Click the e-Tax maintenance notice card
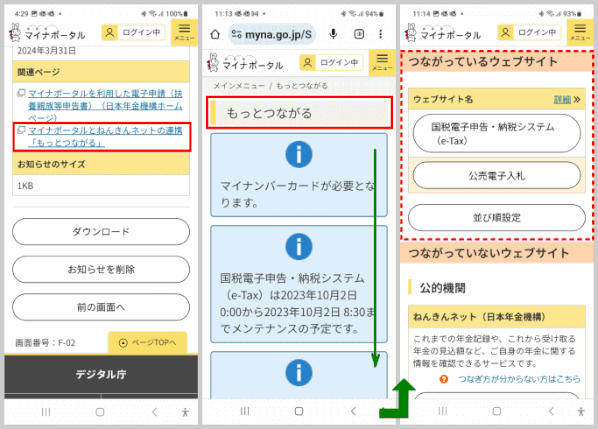Image resolution: width=598 pixels, height=429 pixels. (299, 284)
